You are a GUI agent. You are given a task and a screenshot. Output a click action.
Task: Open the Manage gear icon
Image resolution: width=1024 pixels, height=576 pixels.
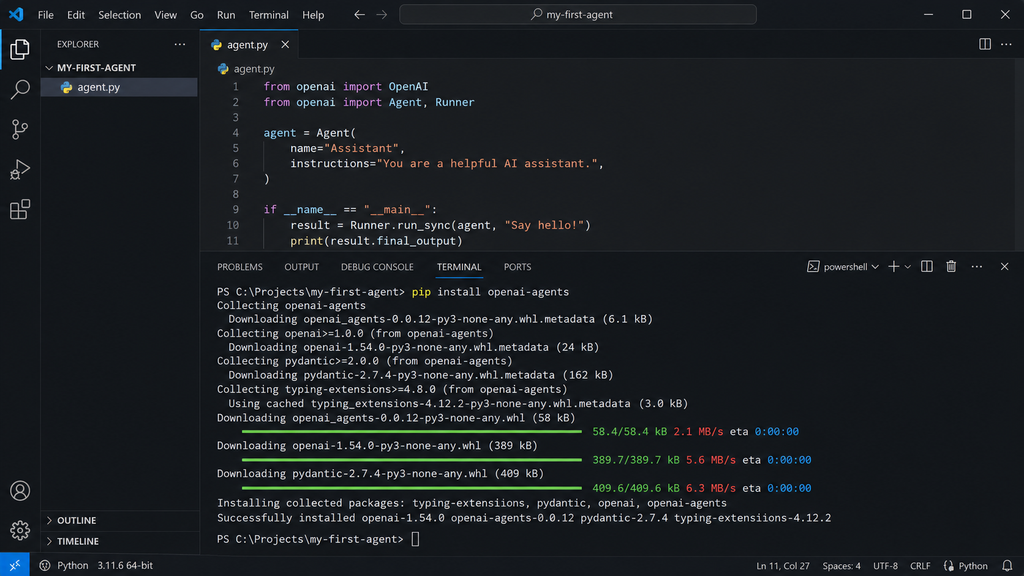point(20,530)
